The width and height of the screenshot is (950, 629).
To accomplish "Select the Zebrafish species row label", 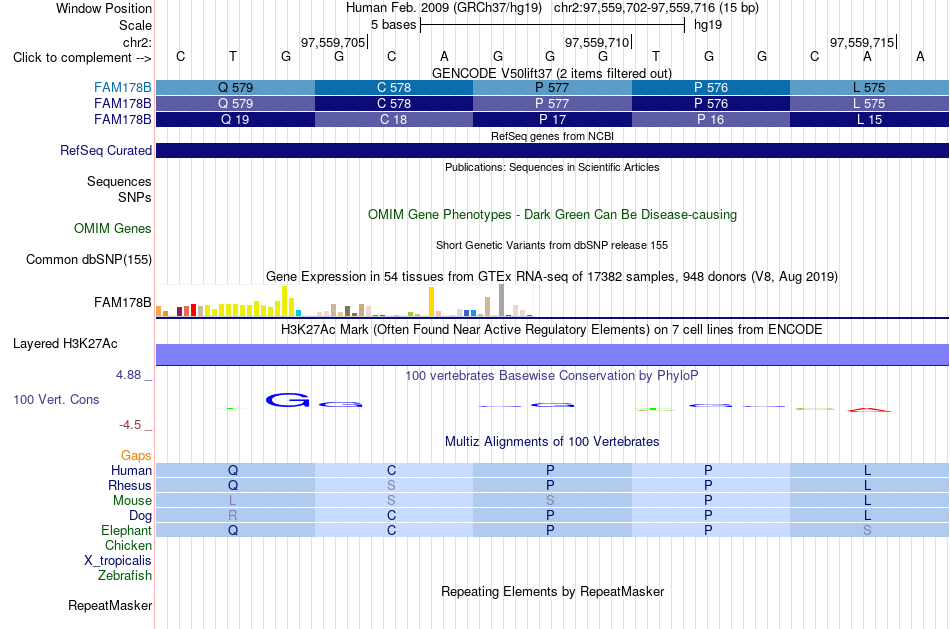I will (x=125, y=576).
